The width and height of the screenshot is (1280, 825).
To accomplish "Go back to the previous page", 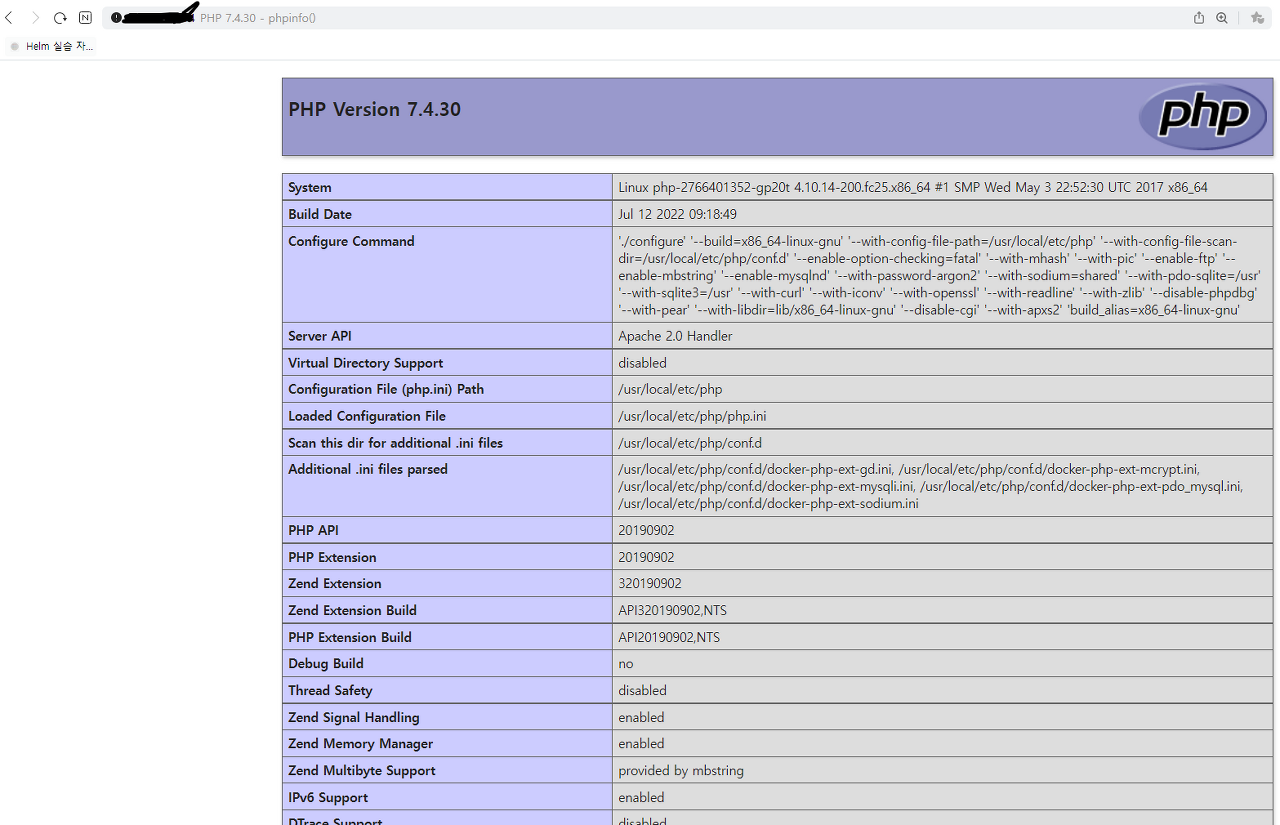I will (9, 18).
